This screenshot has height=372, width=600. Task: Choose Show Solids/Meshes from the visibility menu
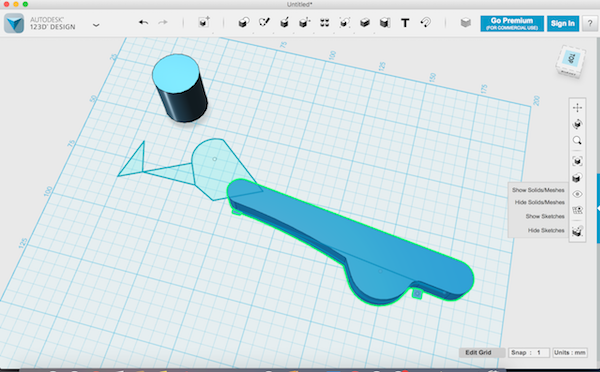[x=538, y=190]
